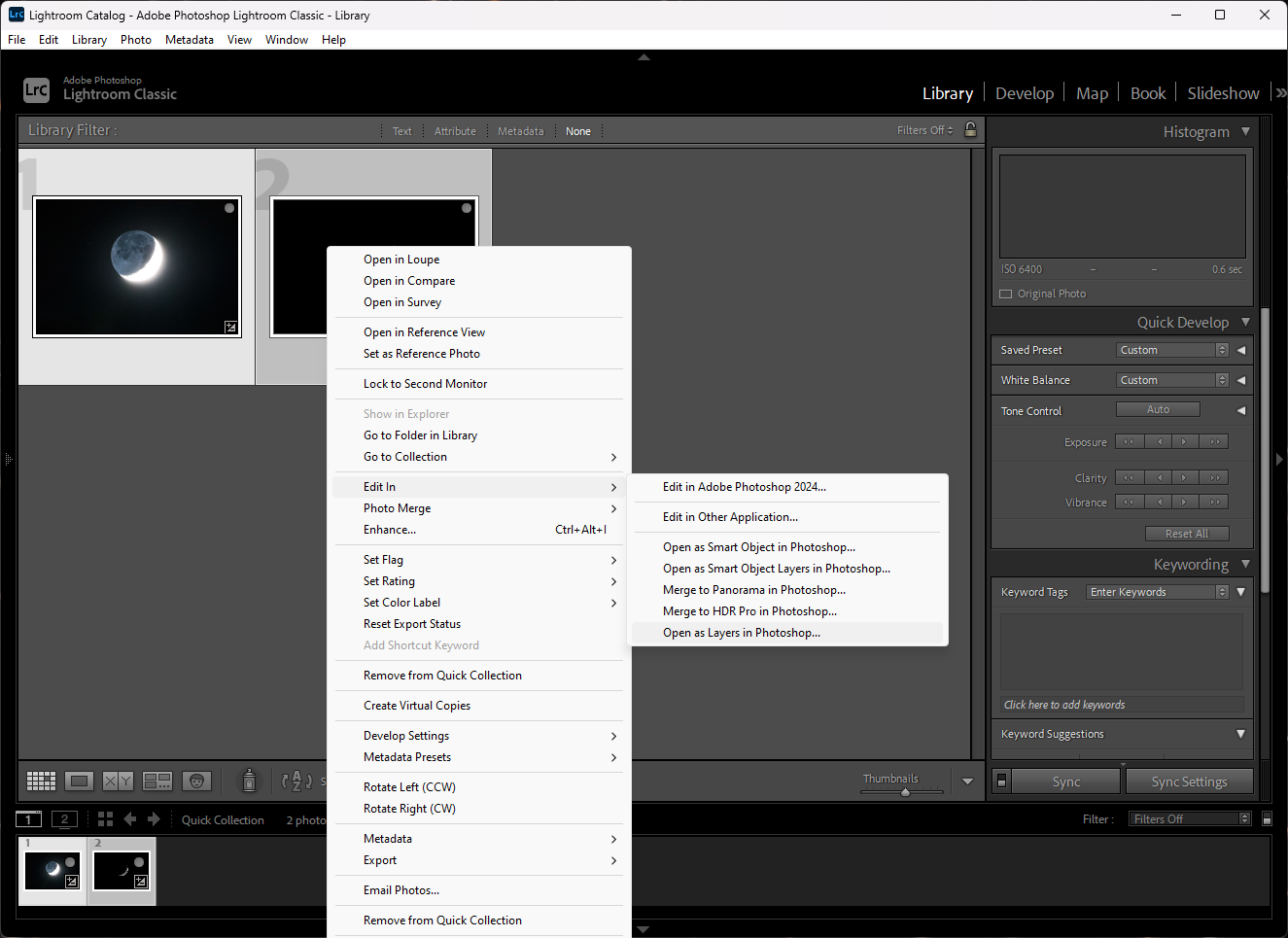Choose Rotate Left (CCW)
The height and width of the screenshot is (938, 1288).
click(479, 787)
